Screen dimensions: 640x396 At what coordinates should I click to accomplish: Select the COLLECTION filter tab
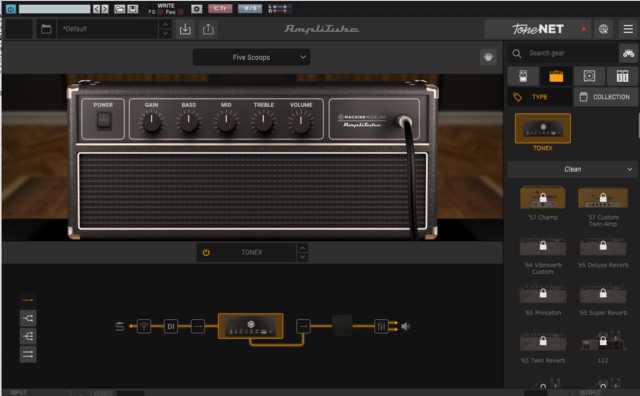tap(606, 97)
